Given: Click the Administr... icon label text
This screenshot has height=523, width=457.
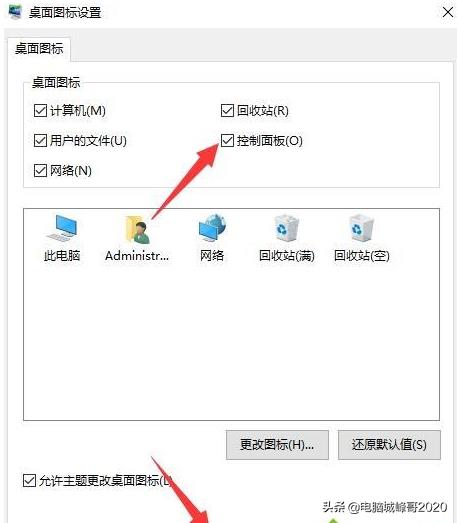Looking at the screenshot, I should [137, 256].
